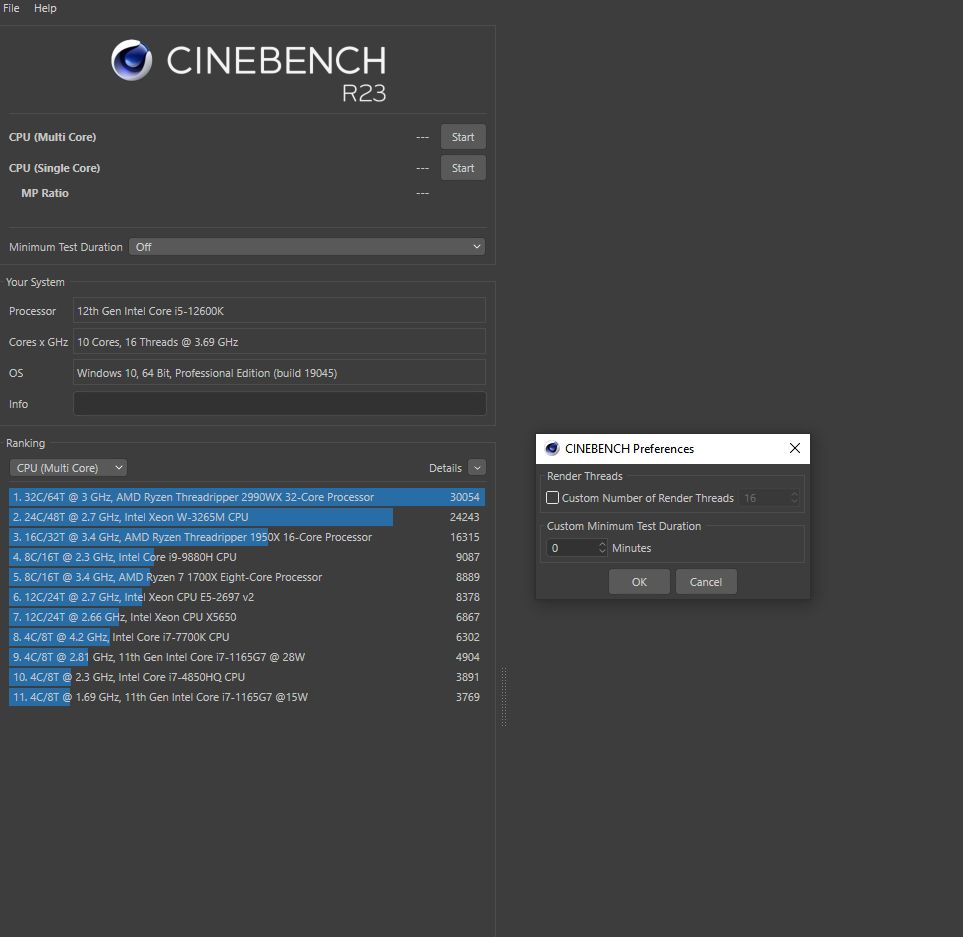Image resolution: width=963 pixels, height=937 pixels.
Task: Select the Threadripper 1950X ranking row
Action: pos(247,537)
